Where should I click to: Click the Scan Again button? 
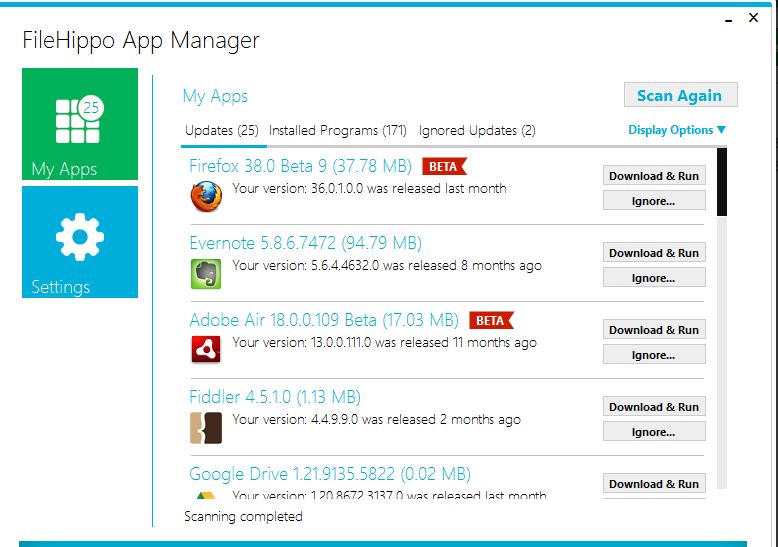pyautogui.click(x=680, y=95)
